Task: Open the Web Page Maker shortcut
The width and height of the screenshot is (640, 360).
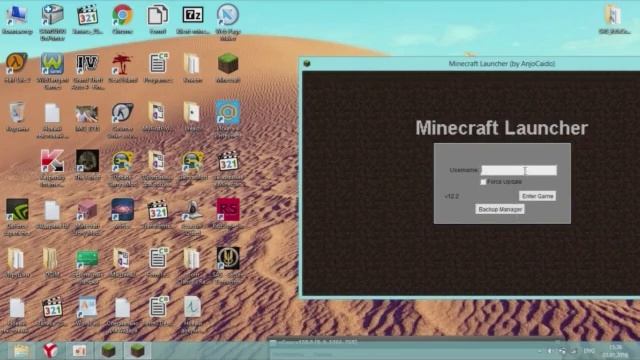Action: tap(228, 15)
